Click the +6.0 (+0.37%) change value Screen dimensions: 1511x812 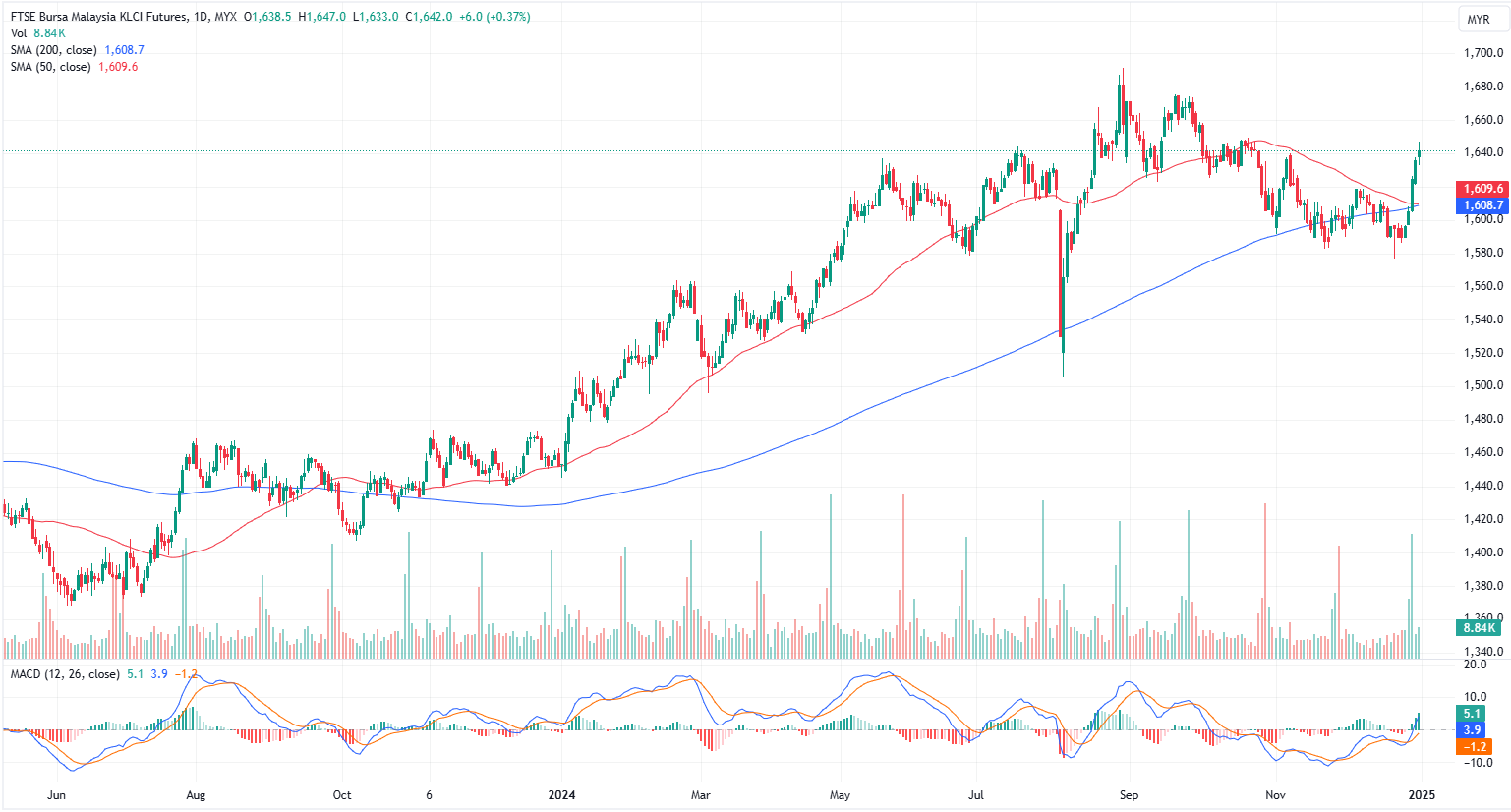click(494, 17)
